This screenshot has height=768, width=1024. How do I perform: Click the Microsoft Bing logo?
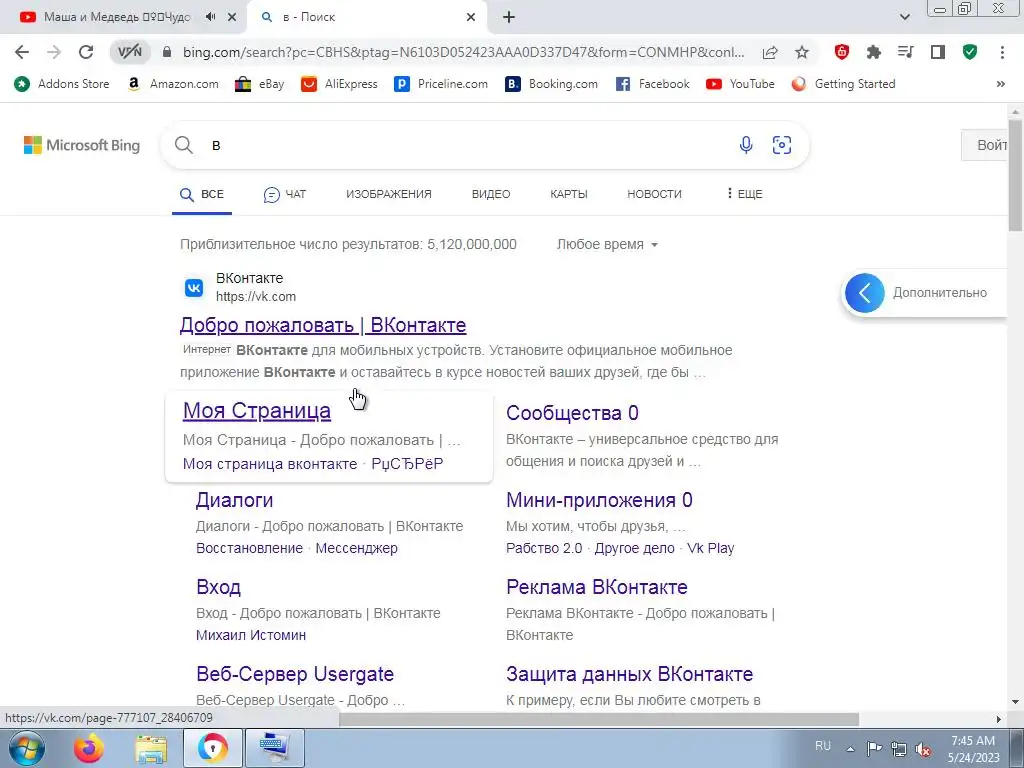tap(82, 145)
